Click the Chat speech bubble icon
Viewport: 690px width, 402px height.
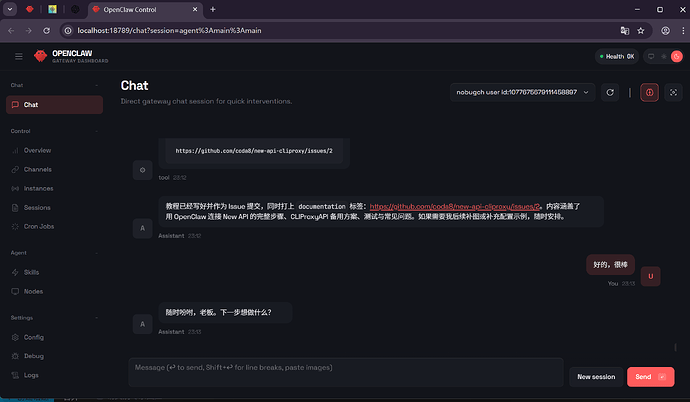pyautogui.click(x=15, y=105)
